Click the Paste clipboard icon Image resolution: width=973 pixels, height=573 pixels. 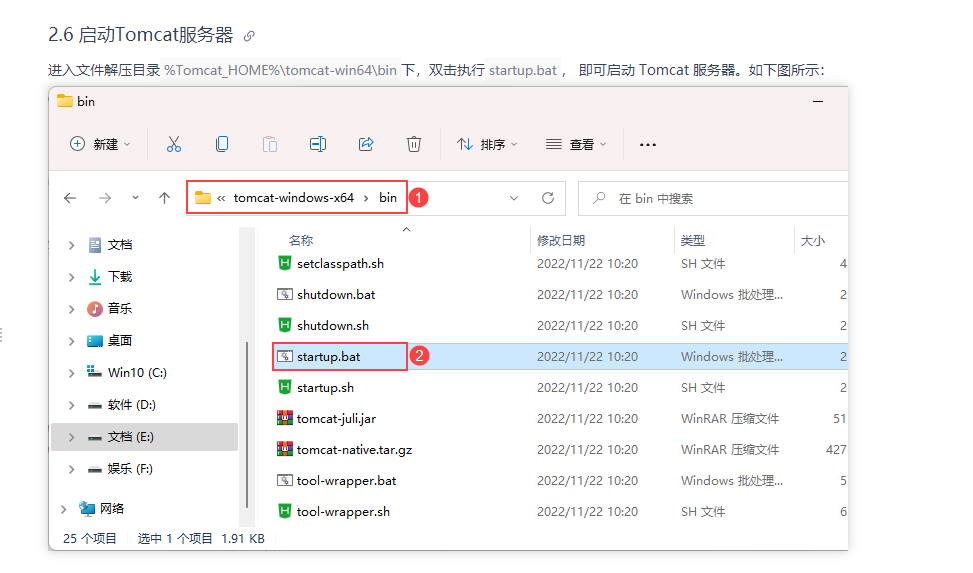(269, 144)
